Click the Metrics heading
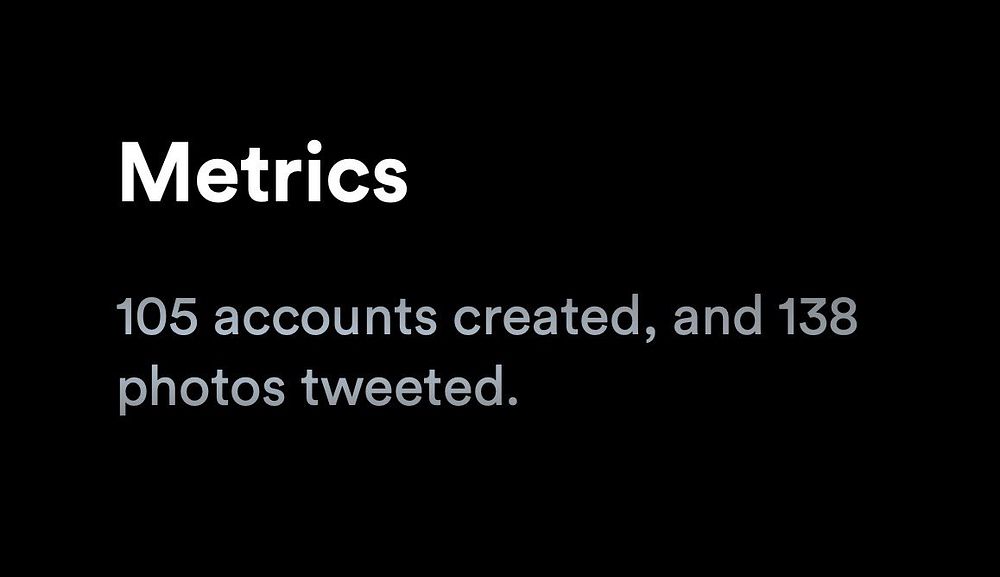Image resolution: width=1000 pixels, height=577 pixels. (263, 172)
